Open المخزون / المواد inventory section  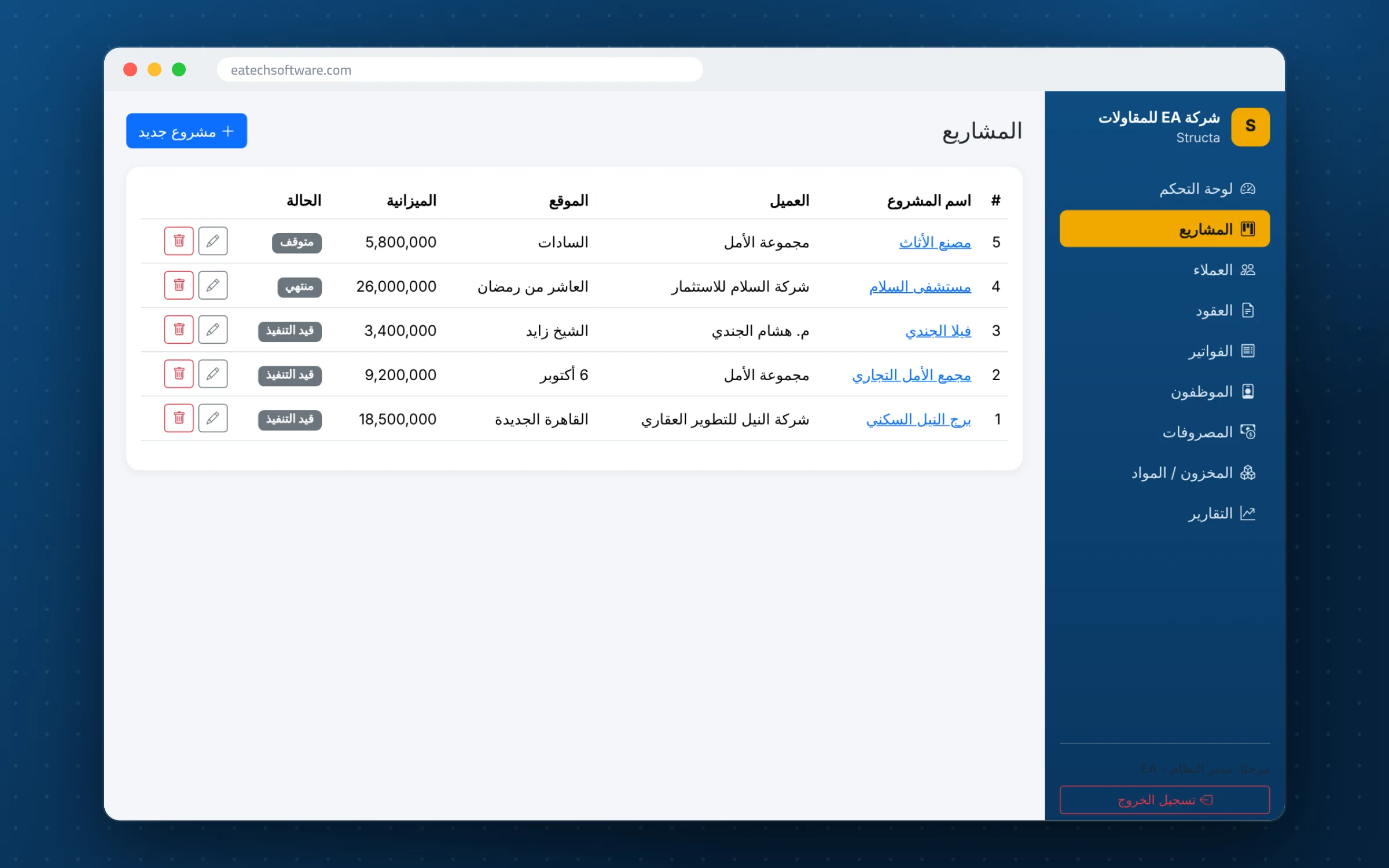[x=1164, y=473]
